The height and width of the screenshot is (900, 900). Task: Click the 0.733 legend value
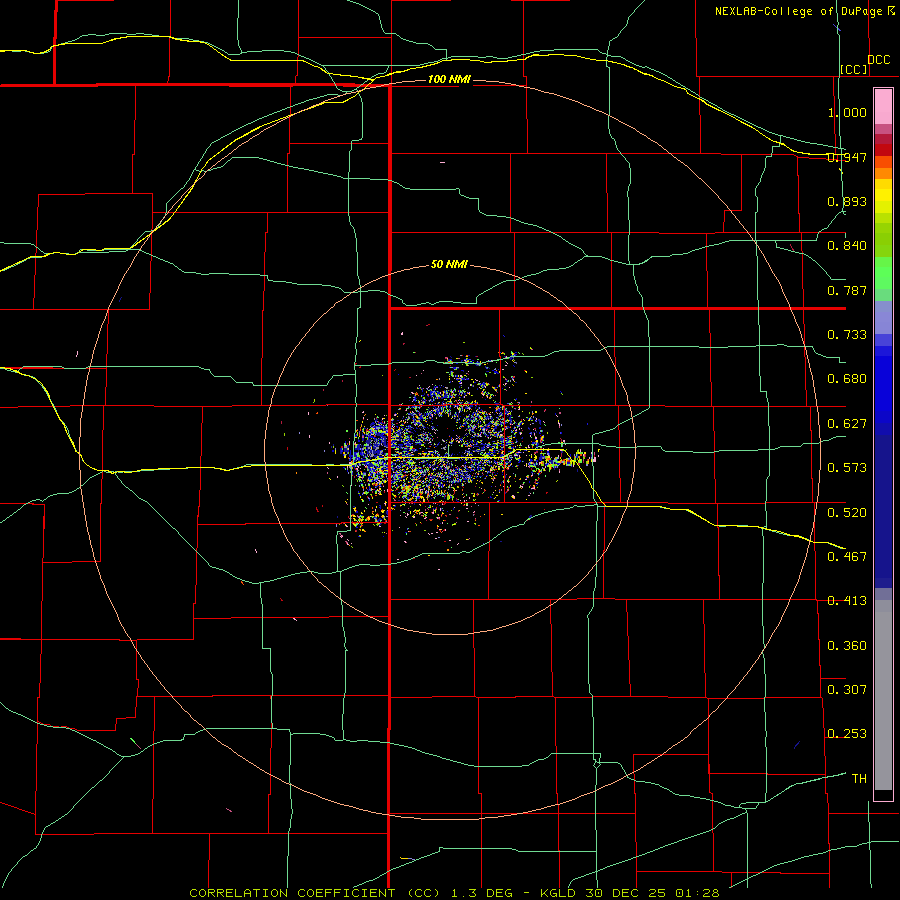pyautogui.click(x=847, y=335)
